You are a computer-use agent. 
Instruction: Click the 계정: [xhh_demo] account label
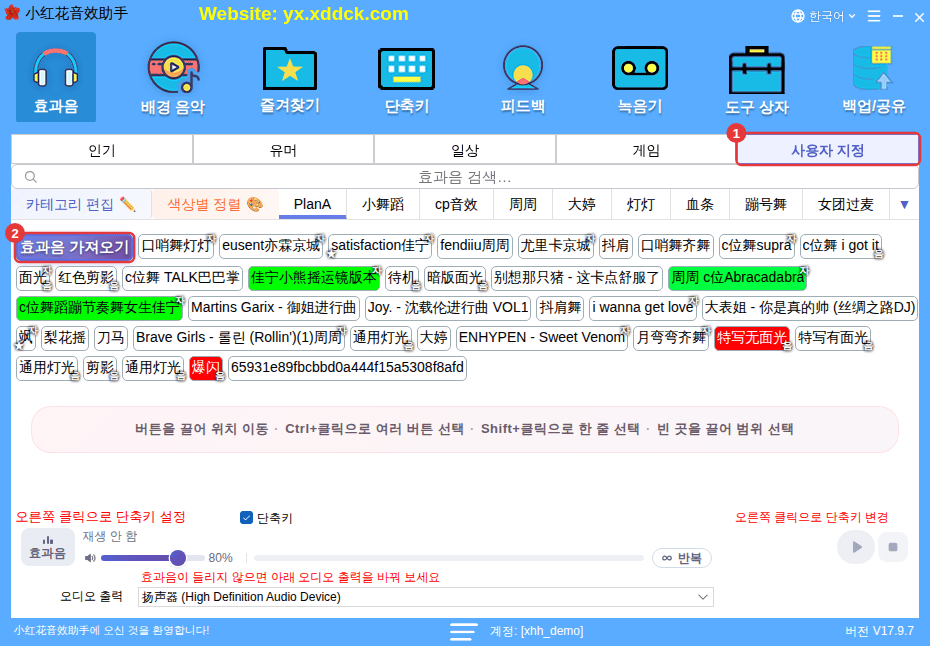[x=536, y=631]
